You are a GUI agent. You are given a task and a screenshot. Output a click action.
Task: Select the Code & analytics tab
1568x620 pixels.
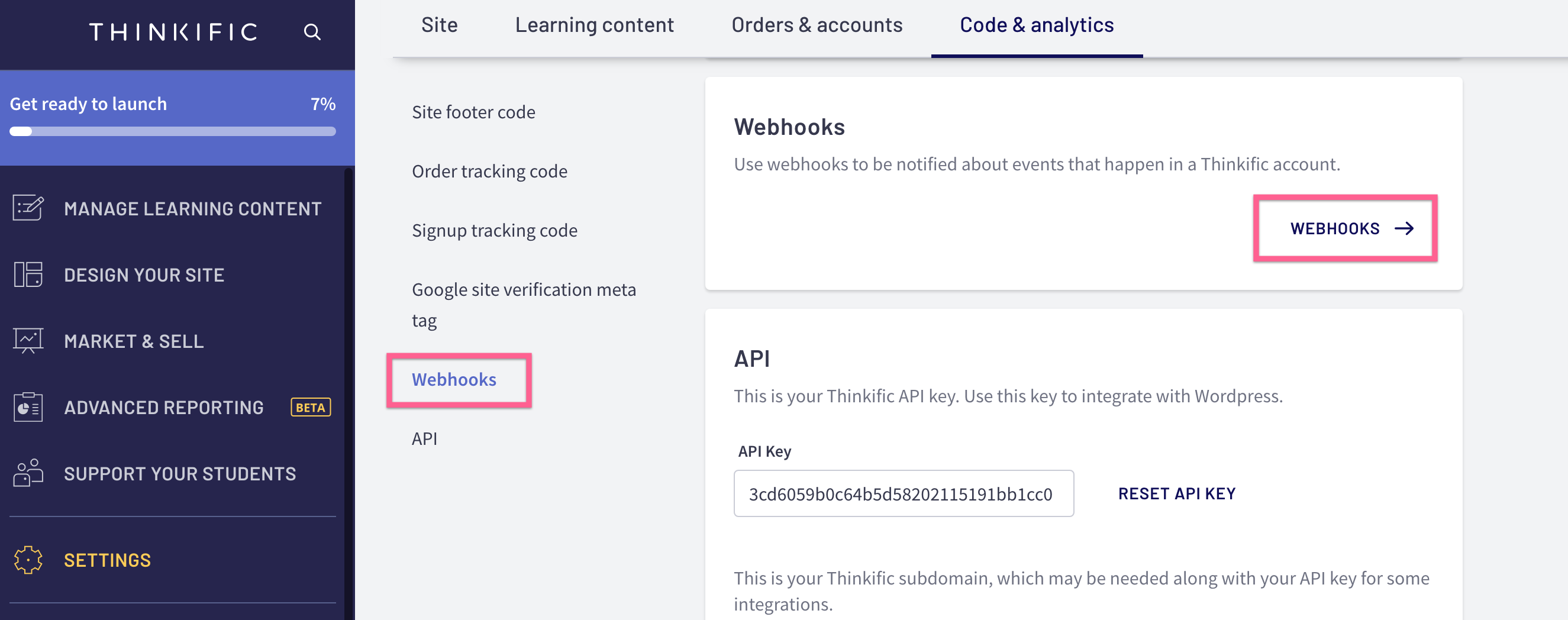(x=1037, y=25)
